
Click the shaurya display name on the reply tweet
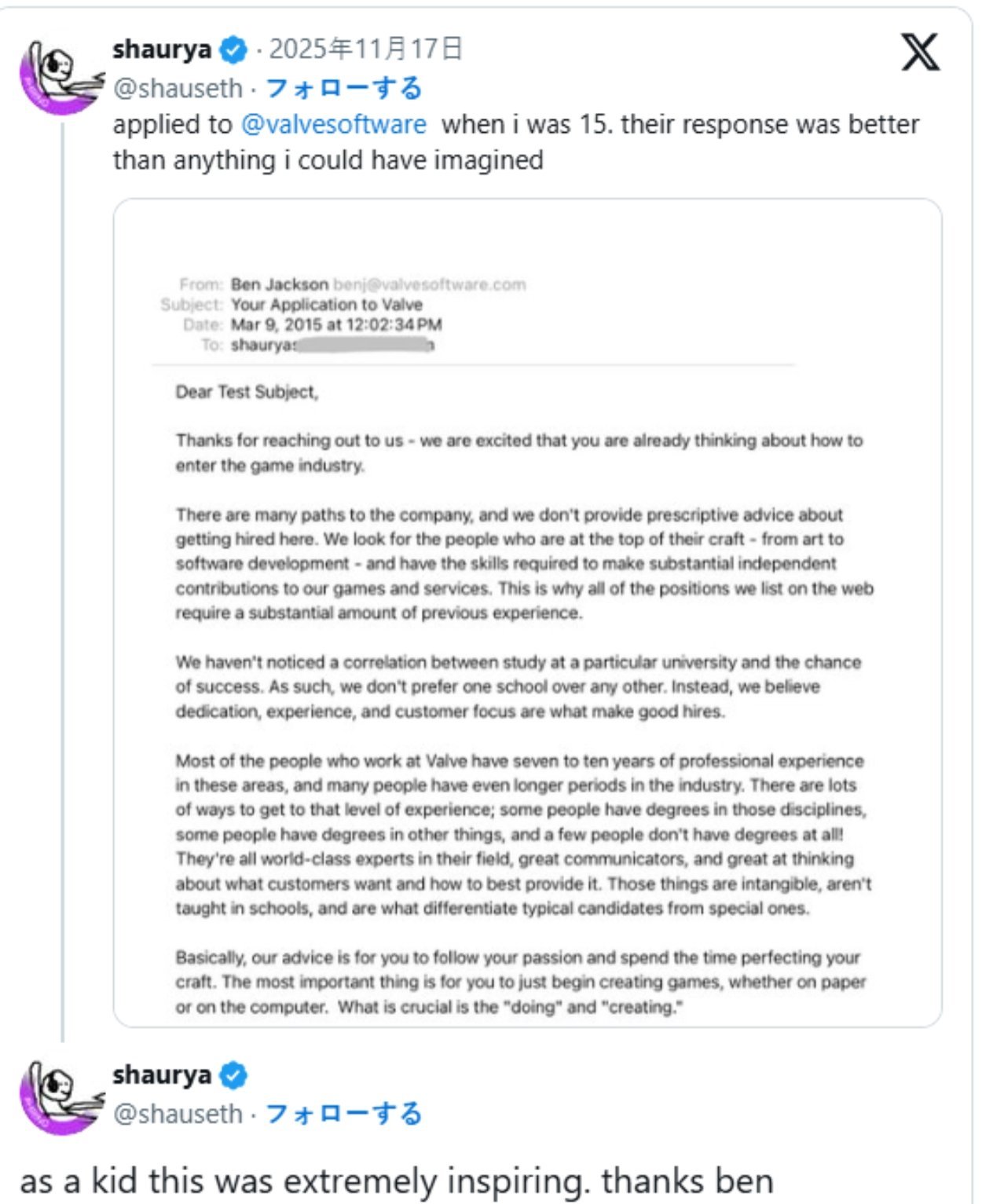pyautogui.click(x=162, y=1075)
